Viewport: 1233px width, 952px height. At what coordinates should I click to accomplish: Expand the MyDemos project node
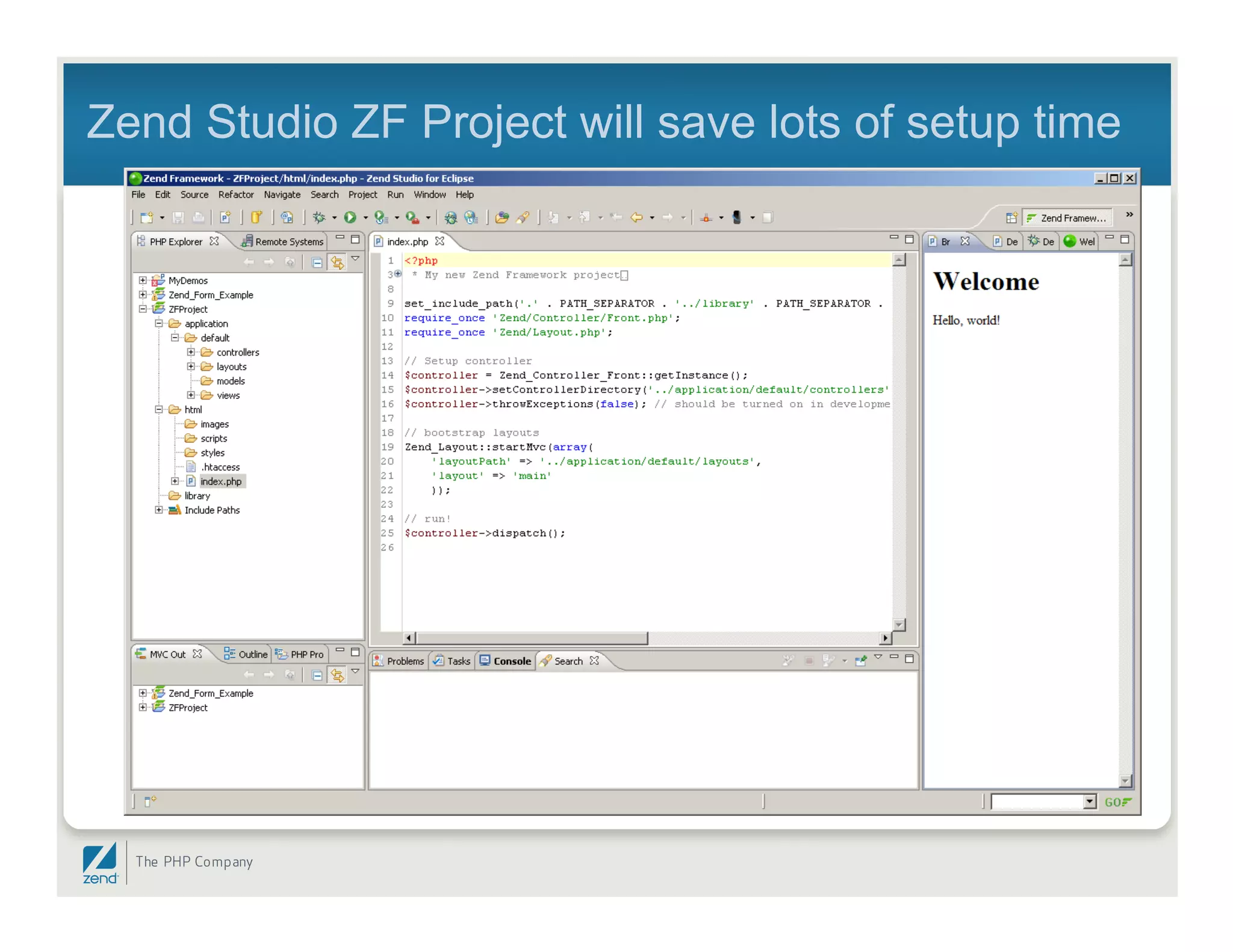[143, 280]
